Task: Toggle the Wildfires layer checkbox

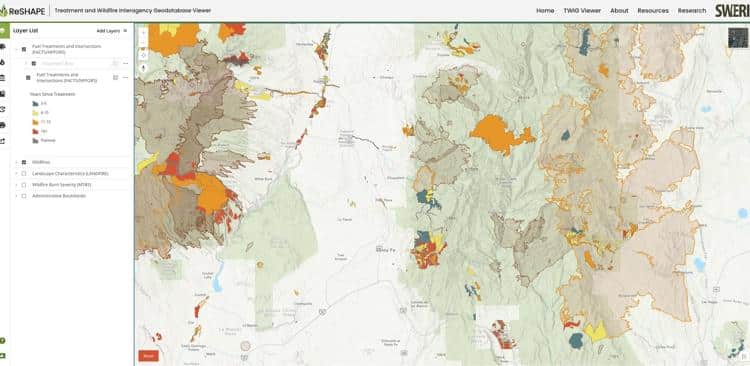Action: pyautogui.click(x=24, y=162)
